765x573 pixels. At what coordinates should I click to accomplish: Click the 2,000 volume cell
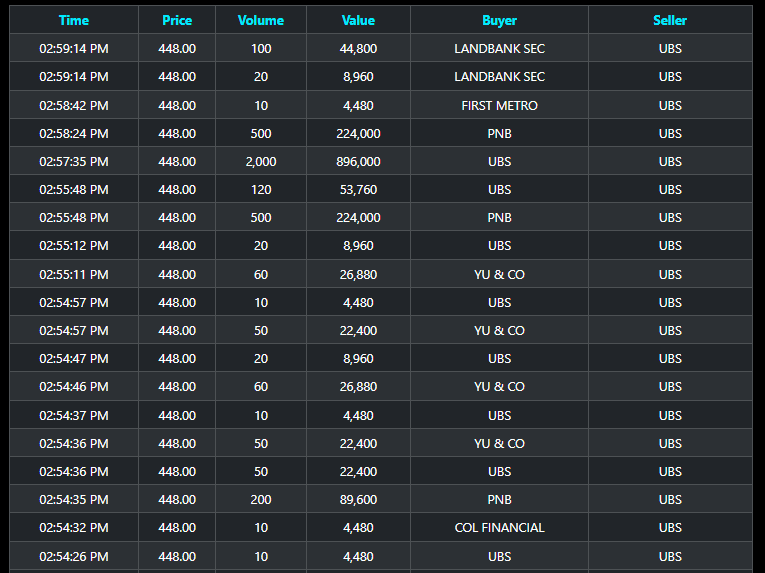tap(261, 161)
